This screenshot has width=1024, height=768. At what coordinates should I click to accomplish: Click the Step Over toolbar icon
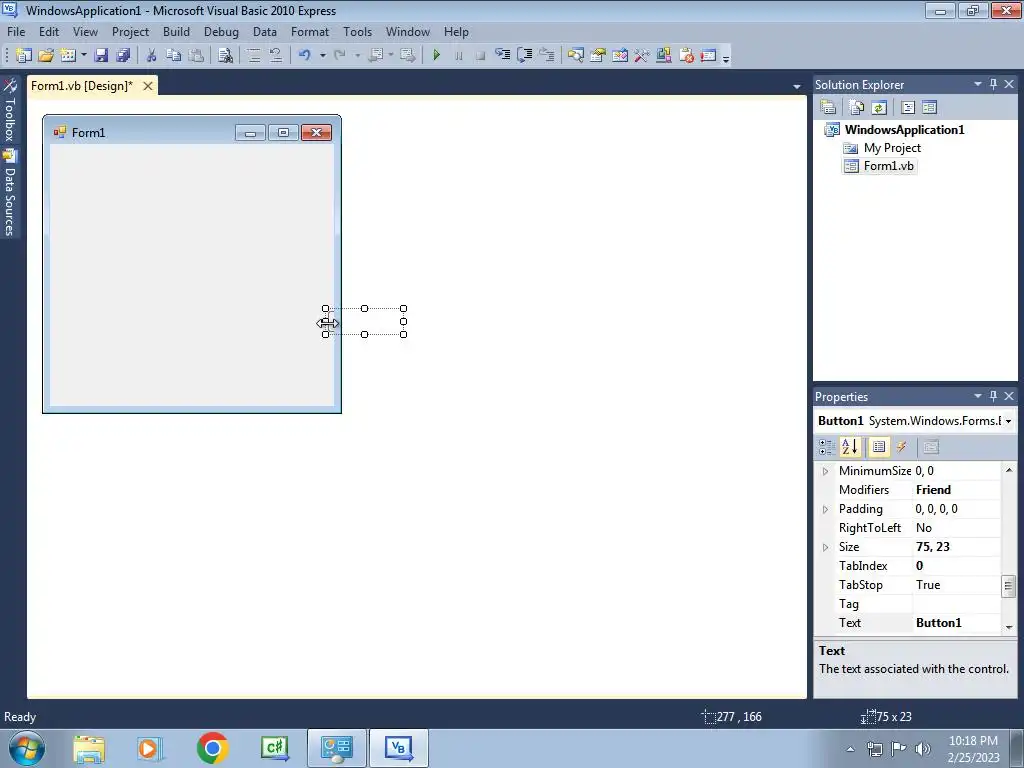(524, 56)
